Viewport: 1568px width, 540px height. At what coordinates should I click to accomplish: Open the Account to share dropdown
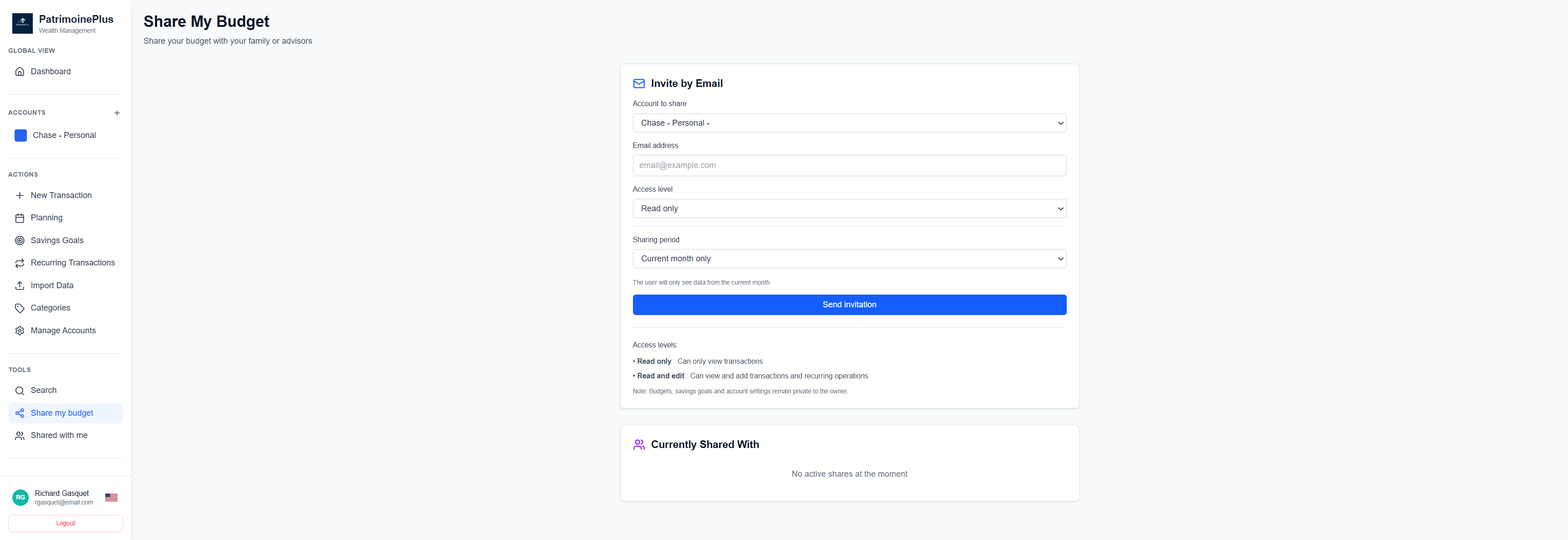[x=848, y=123]
